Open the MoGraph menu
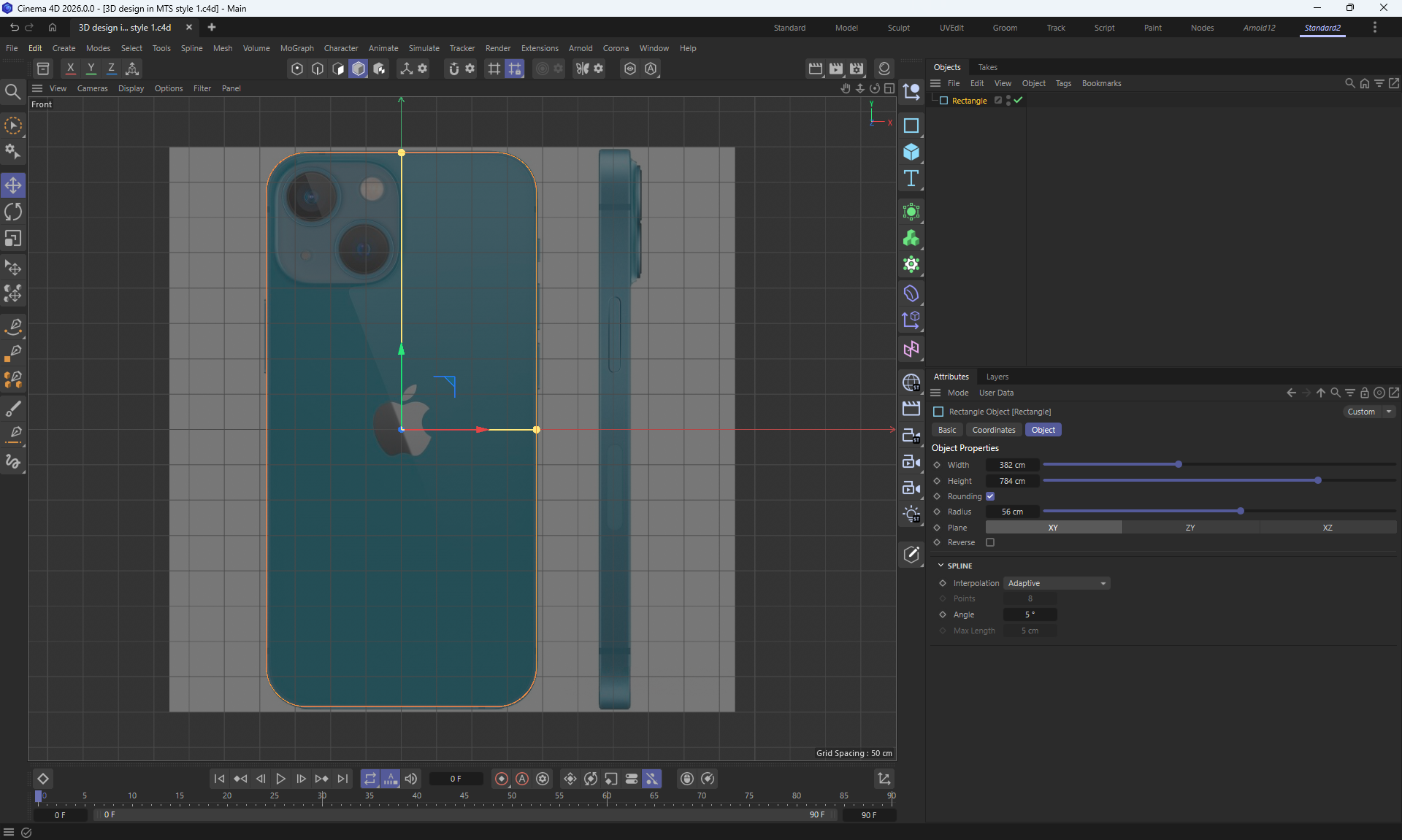The image size is (1402, 840). [x=296, y=48]
